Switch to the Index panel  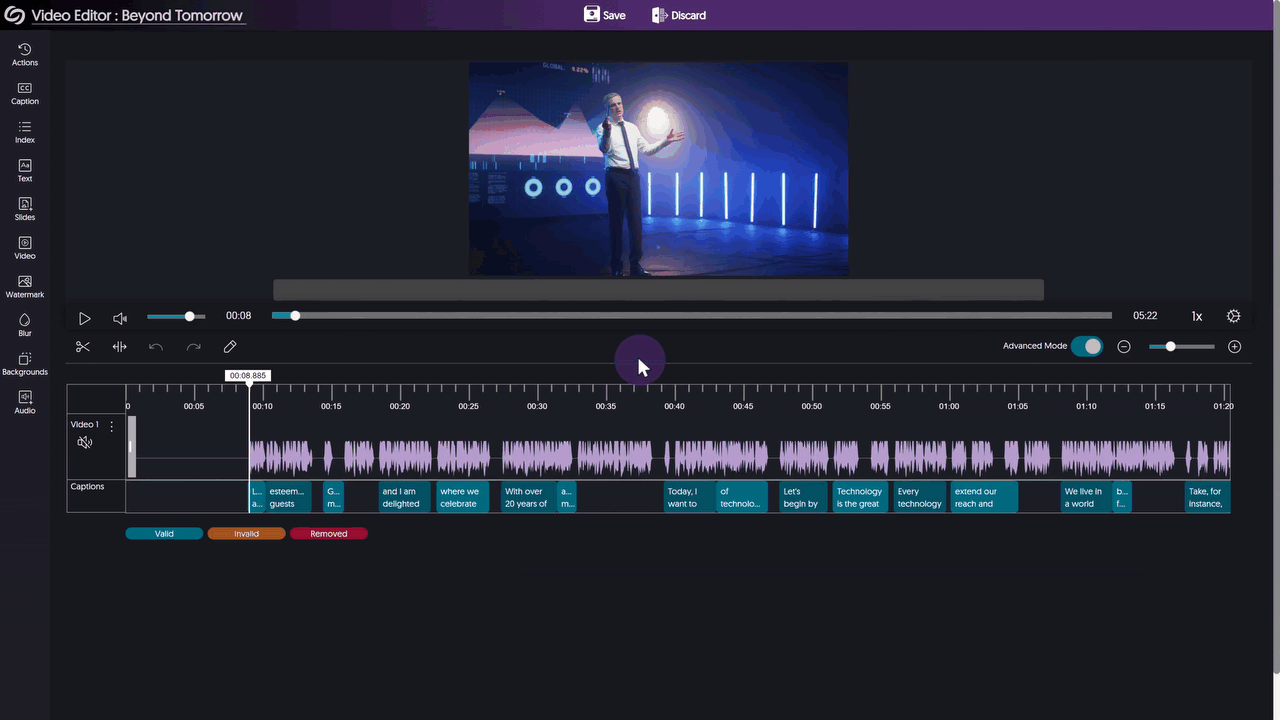pos(24,131)
